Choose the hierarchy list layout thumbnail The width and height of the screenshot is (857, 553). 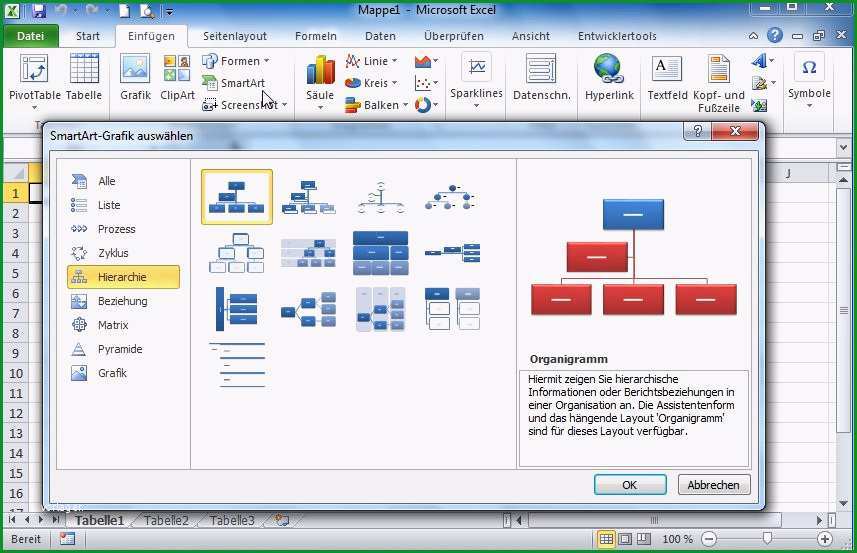pyautogui.click(x=453, y=310)
